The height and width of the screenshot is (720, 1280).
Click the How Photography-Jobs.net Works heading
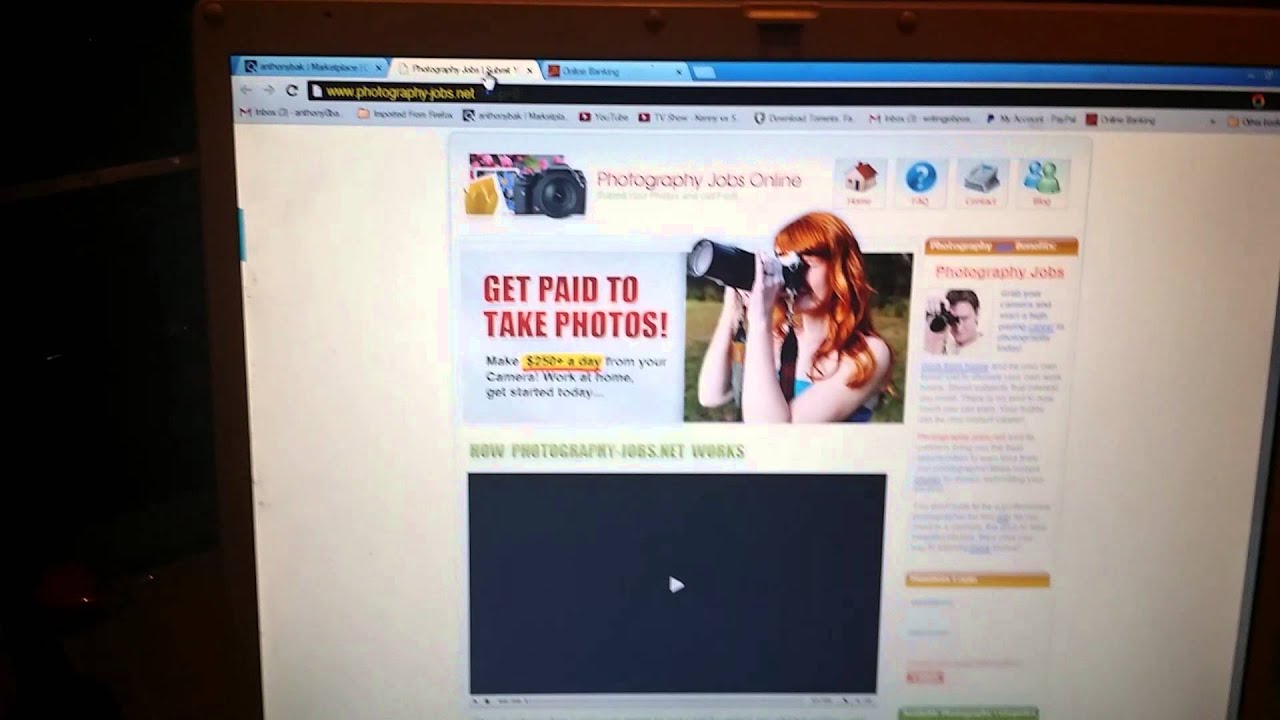pos(606,451)
